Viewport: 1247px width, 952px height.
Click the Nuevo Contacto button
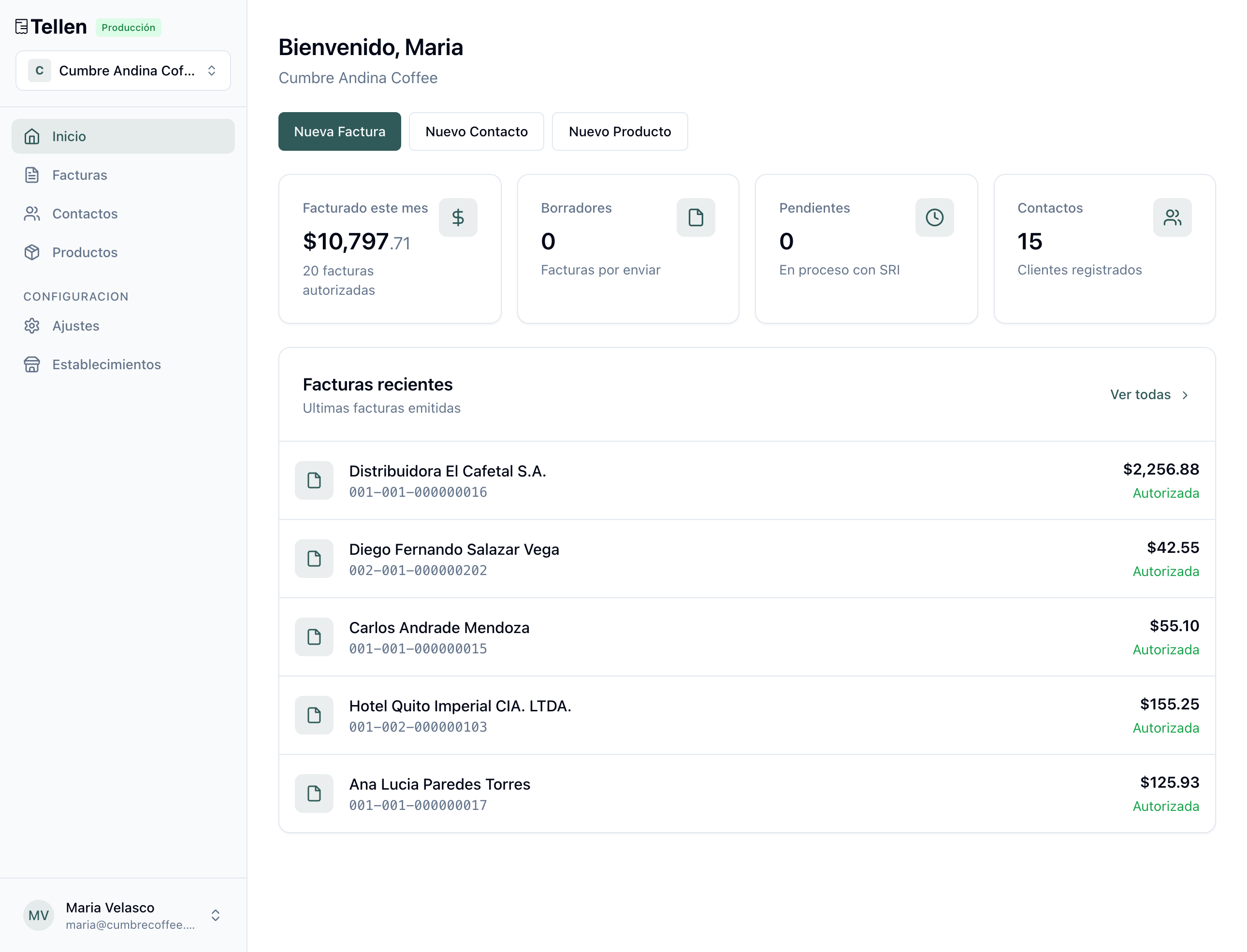(476, 131)
